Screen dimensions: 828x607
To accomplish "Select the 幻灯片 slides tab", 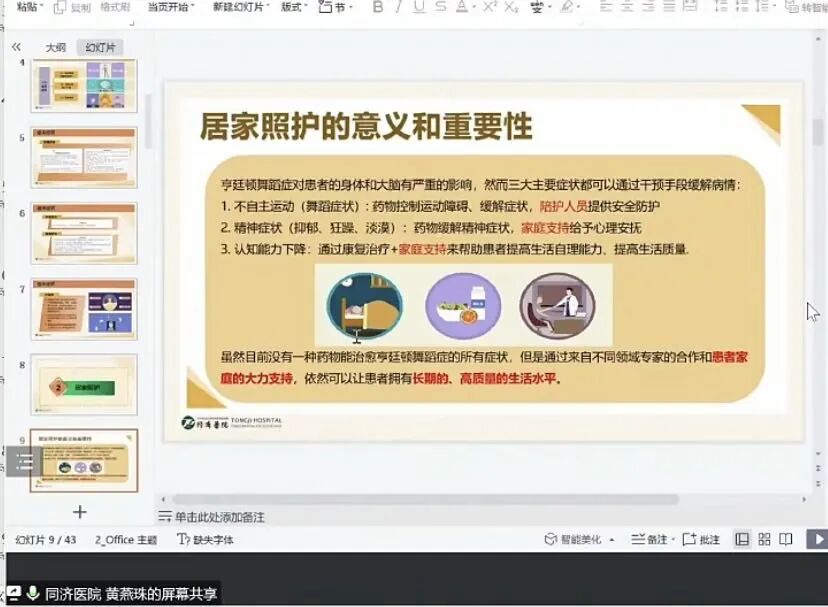I will point(98,46).
